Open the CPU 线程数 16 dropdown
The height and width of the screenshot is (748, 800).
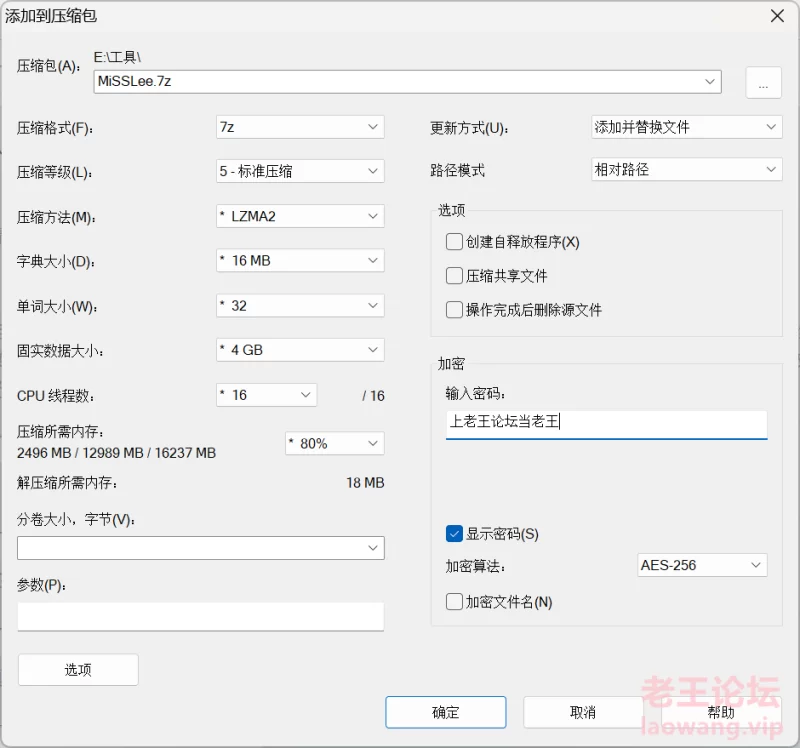pos(266,394)
